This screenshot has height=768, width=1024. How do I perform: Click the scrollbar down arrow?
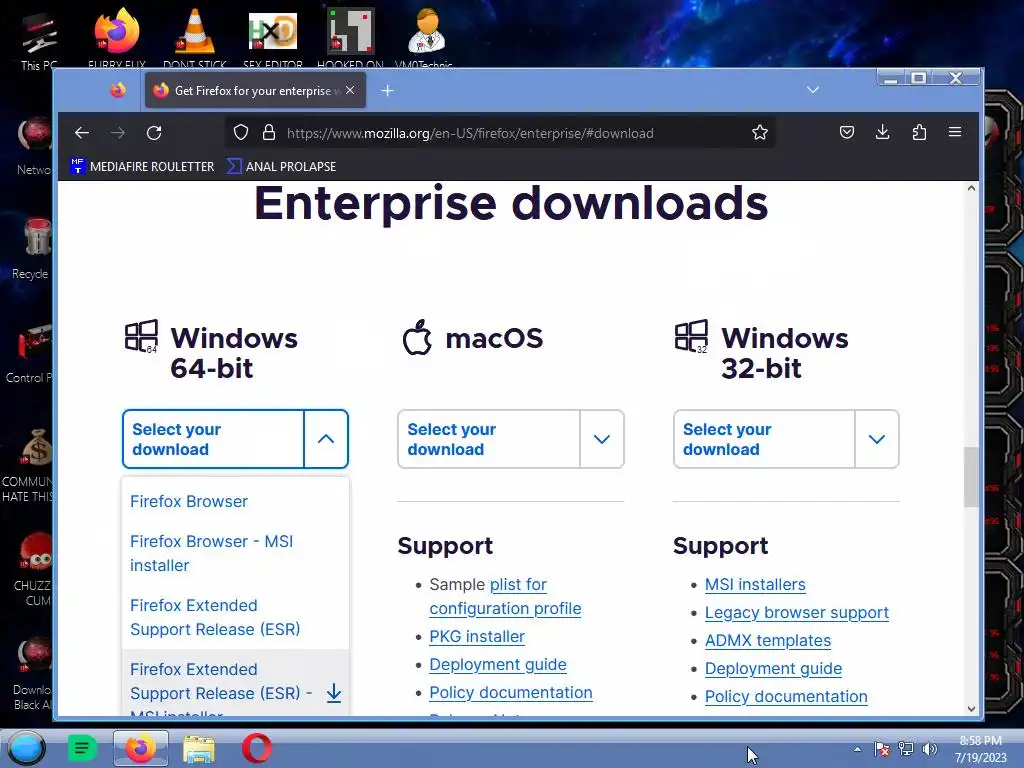tap(971, 709)
